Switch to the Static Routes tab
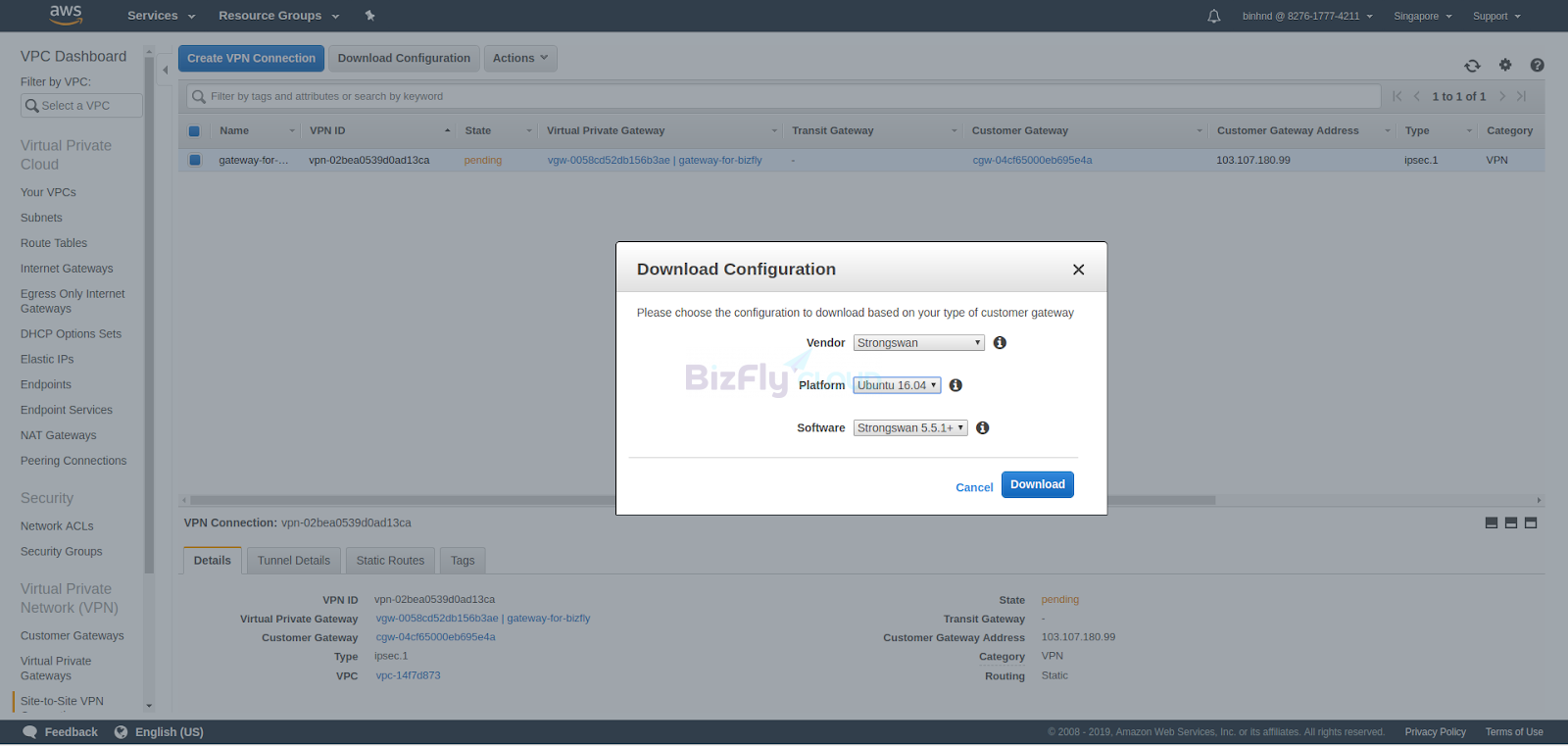 pos(390,561)
